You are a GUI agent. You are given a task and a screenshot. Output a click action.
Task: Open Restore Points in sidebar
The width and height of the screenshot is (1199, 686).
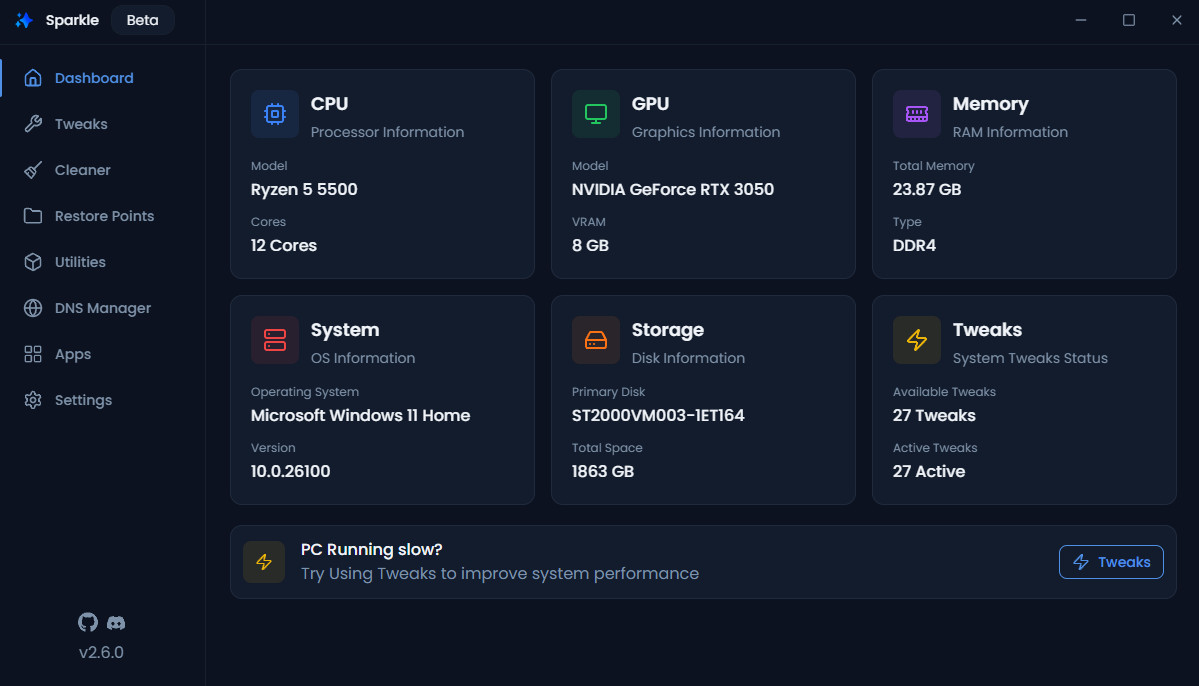click(104, 216)
